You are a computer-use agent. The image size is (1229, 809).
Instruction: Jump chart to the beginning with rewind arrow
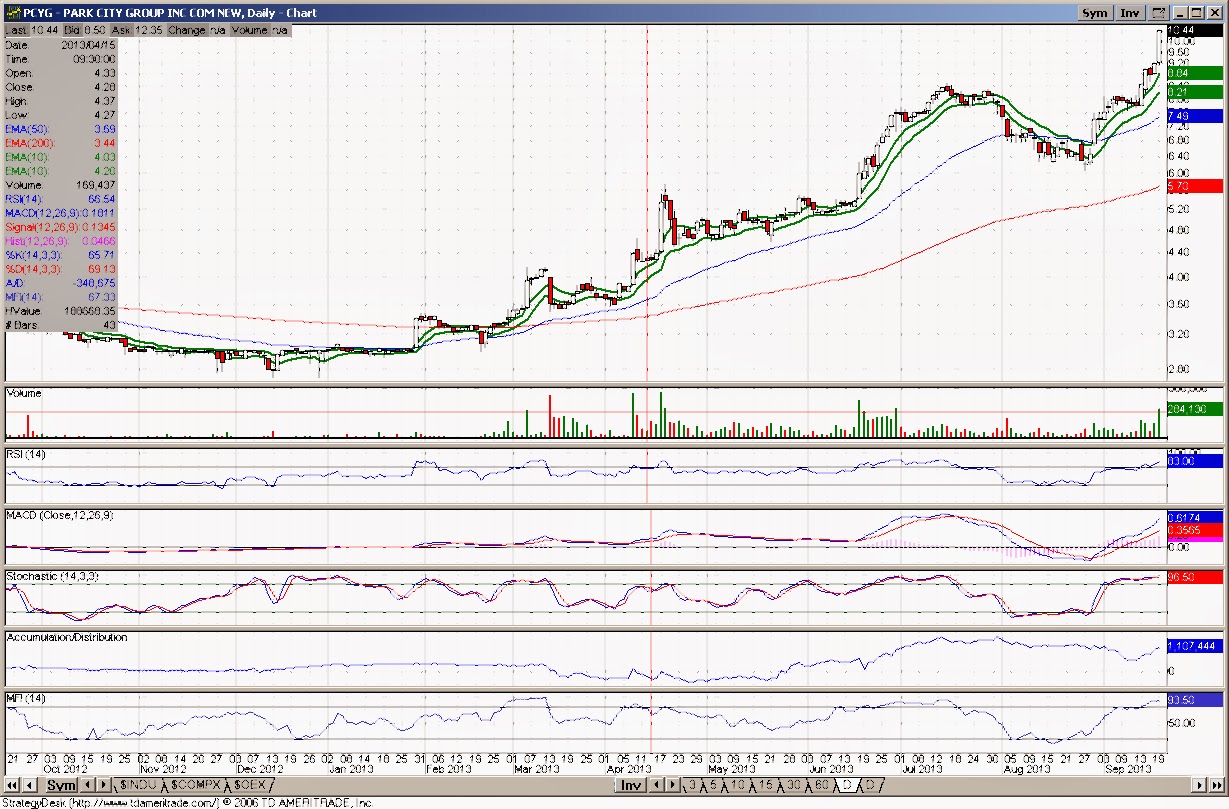pyautogui.click(x=12, y=785)
